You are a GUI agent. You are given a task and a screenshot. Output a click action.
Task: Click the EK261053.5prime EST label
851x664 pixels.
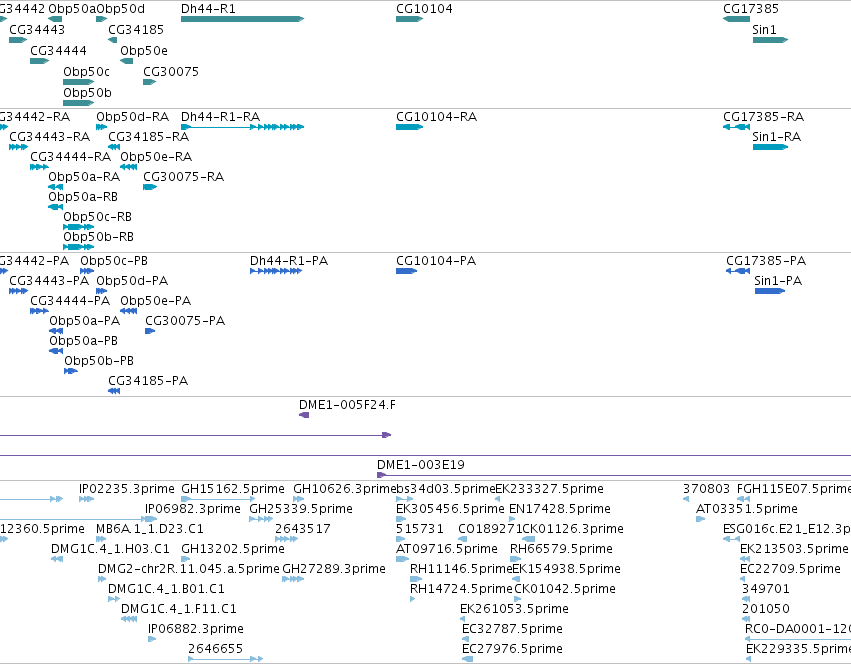point(515,609)
